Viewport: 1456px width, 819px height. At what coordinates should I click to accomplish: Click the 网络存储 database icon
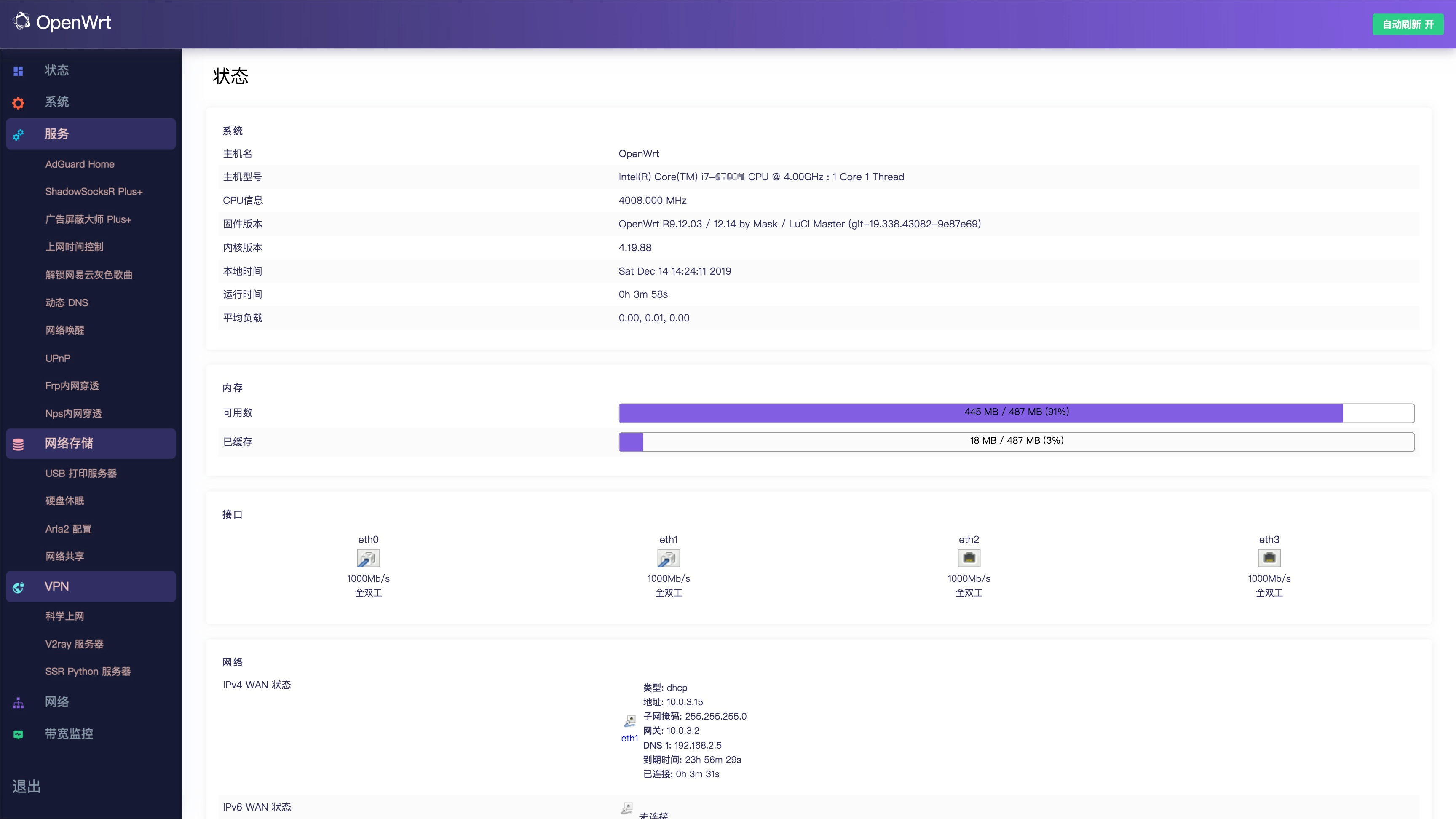pos(18,444)
